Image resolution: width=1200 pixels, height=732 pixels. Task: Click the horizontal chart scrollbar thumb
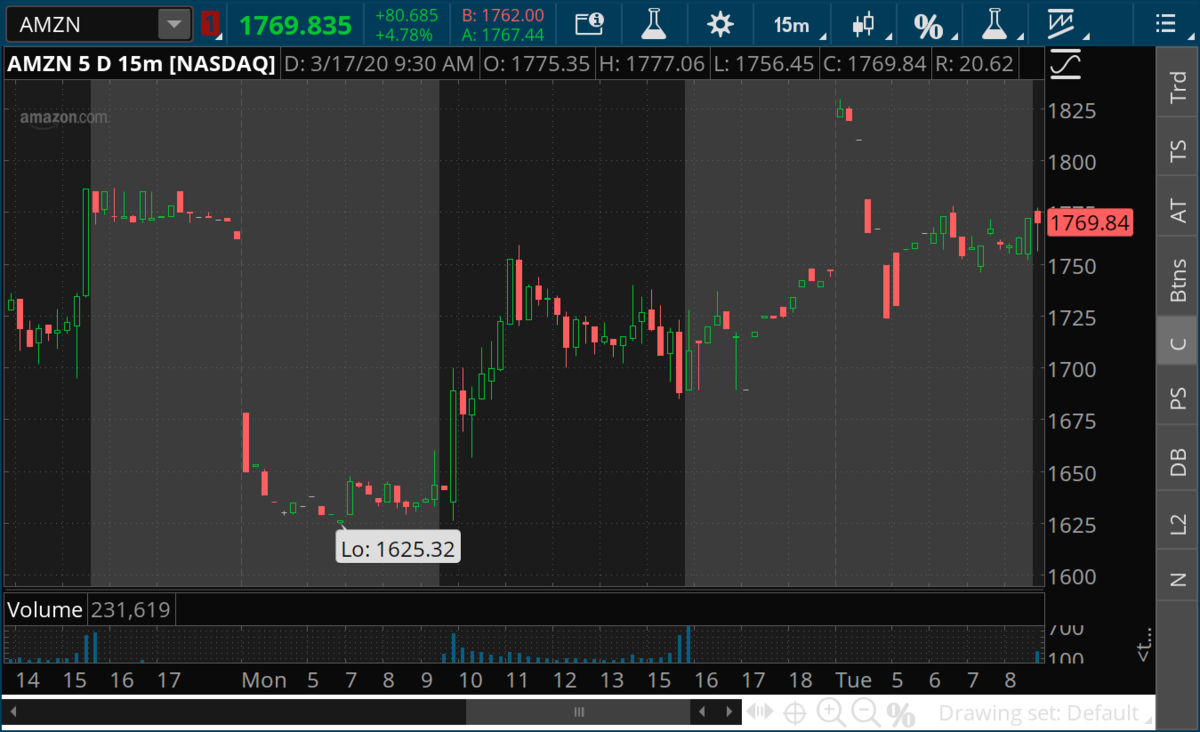pyautogui.click(x=578, y=712)
